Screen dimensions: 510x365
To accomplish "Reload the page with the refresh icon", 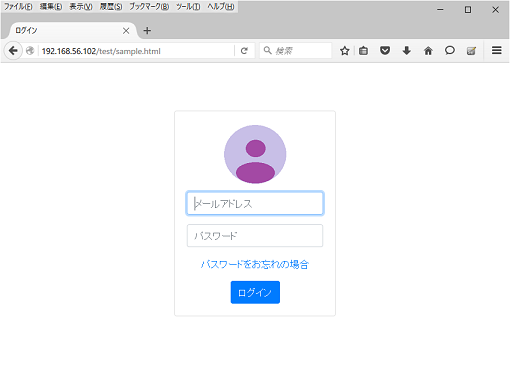I will [244, 51].
